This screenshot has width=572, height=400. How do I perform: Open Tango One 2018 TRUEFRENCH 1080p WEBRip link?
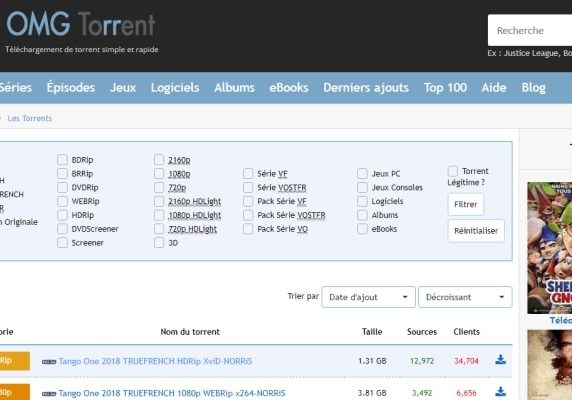[x=172, y=393]
